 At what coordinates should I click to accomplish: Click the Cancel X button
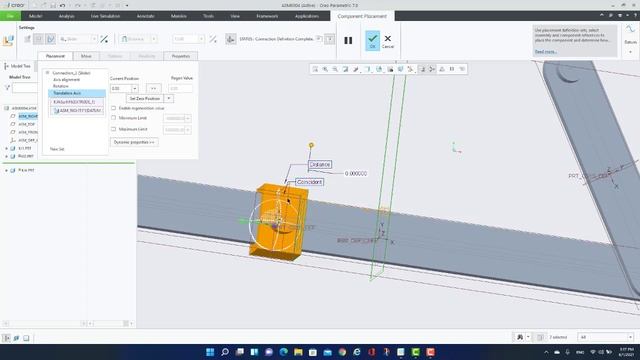388,40
